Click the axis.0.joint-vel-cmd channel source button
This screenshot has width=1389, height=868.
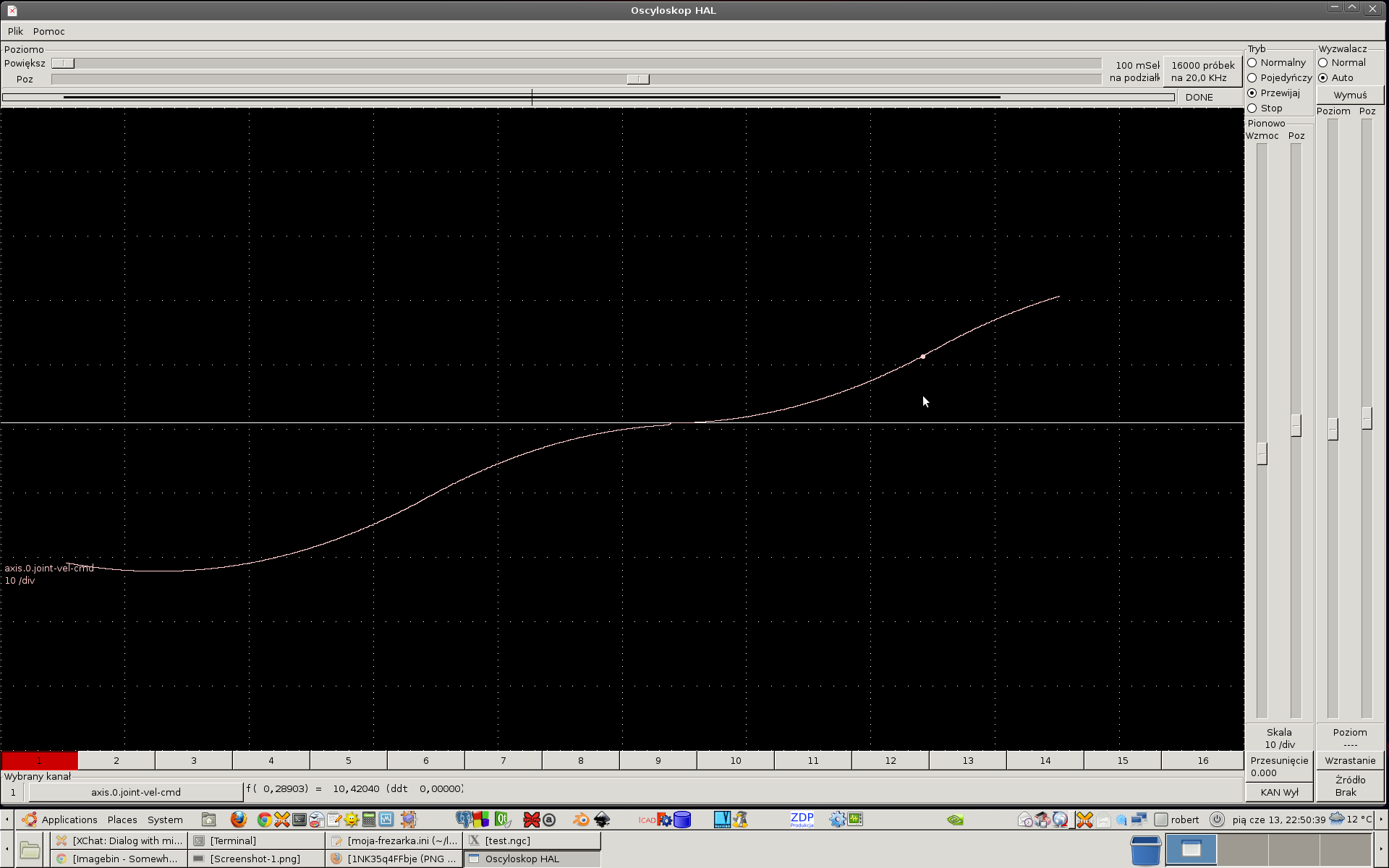pos(136,792)
